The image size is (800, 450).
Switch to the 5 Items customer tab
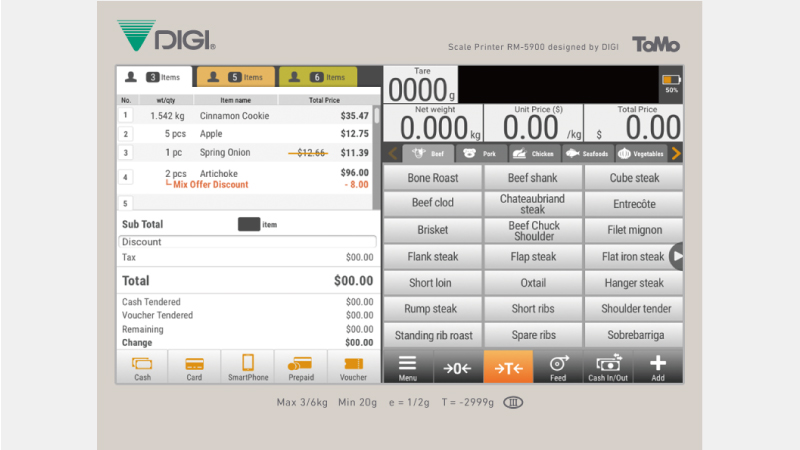coord(236,77)
